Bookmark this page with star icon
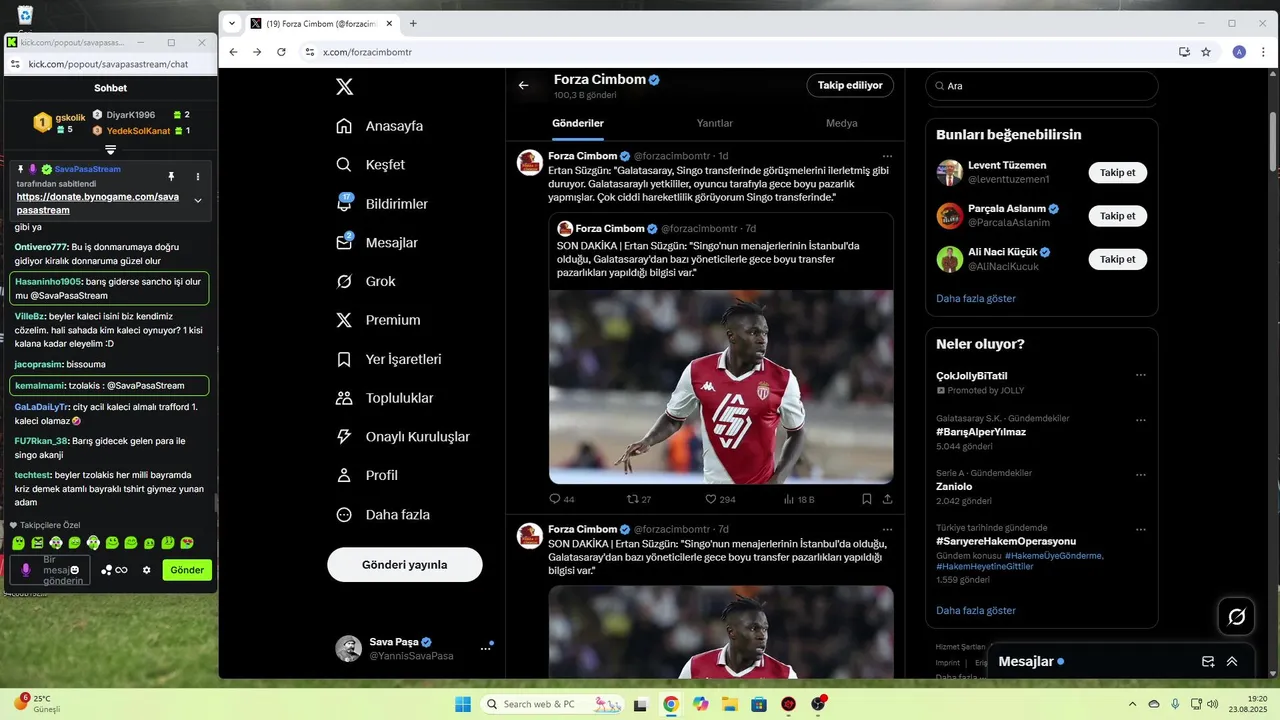This screenshot has height=720, width=1280. pyautogui.click(x=1206, y=52)
